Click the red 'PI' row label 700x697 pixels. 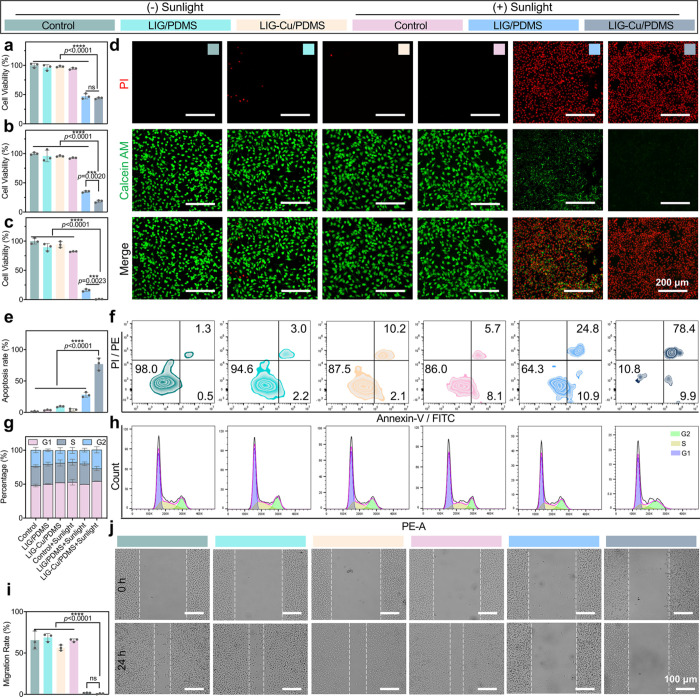pyautogui.click(x=124, y=82)
